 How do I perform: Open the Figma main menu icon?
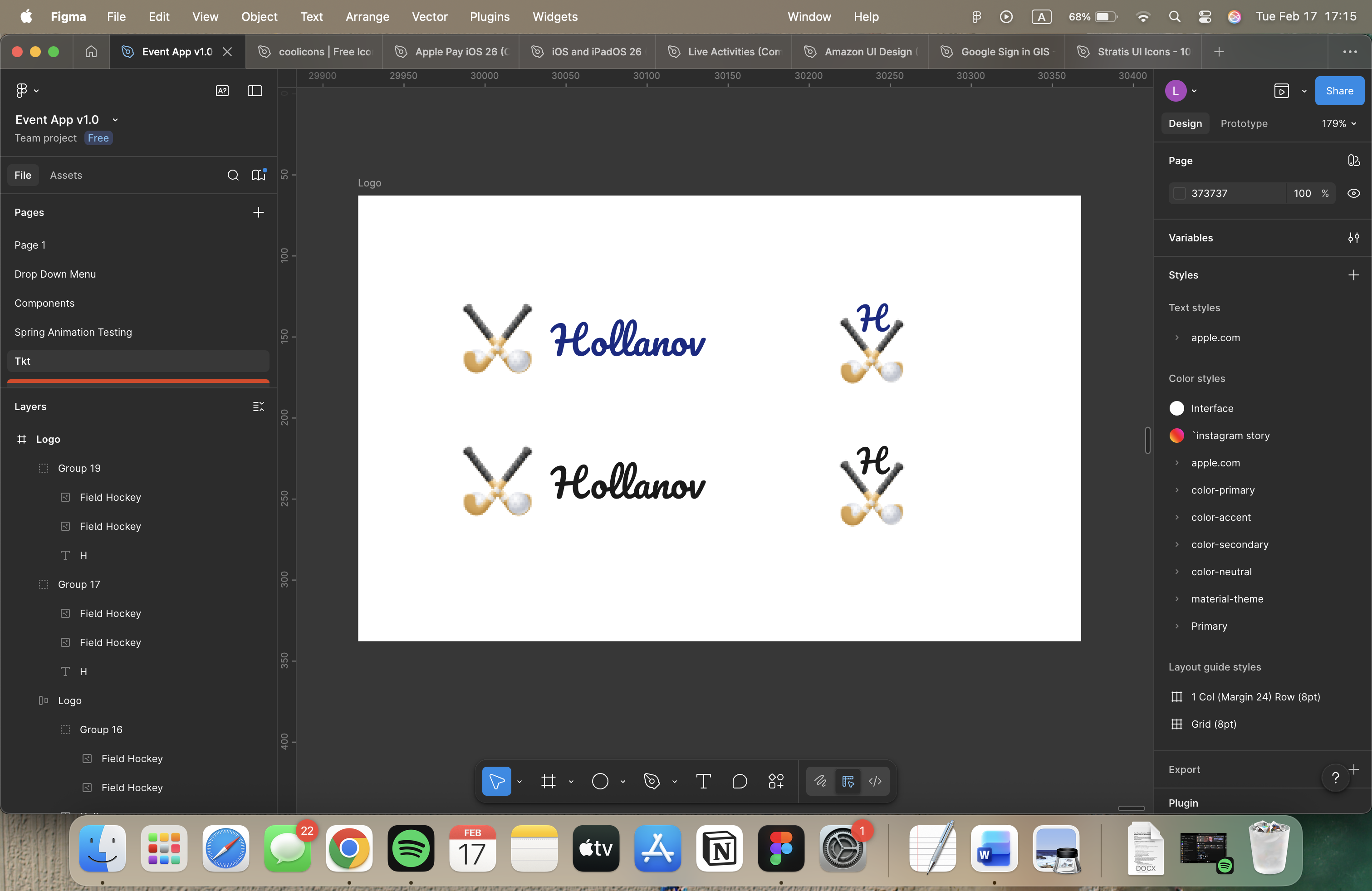pyautogui.click(x=22, y=90)
